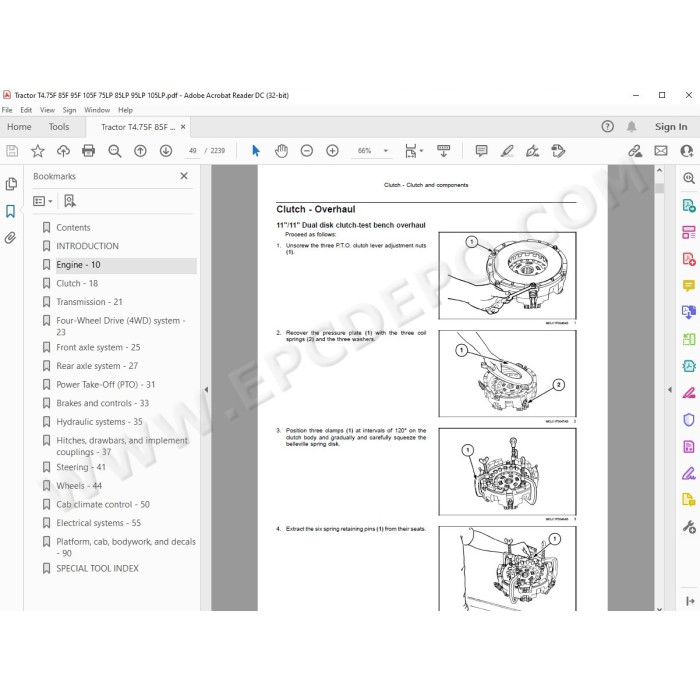Go to Steering - 41 bookmark
This screenshot has height=700, width=700.
click(81, 467)
